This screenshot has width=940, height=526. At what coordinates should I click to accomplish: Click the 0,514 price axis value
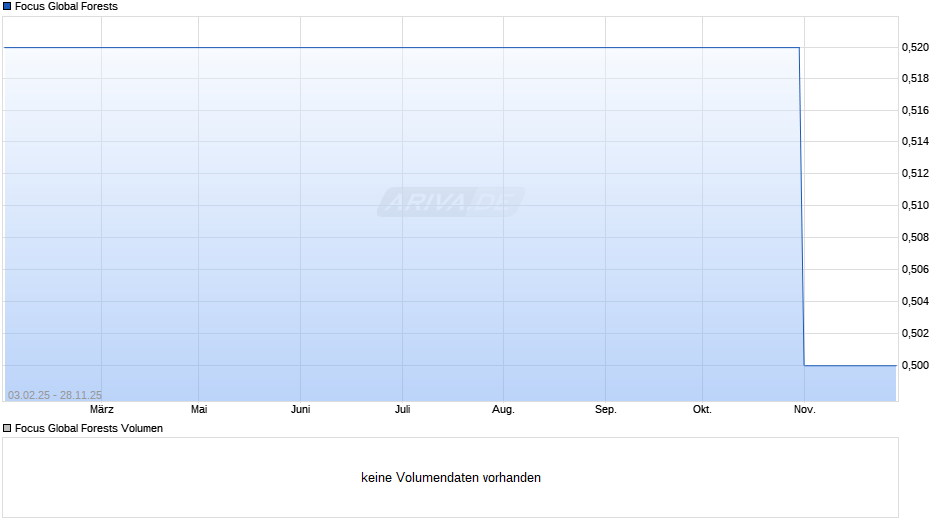915,142
